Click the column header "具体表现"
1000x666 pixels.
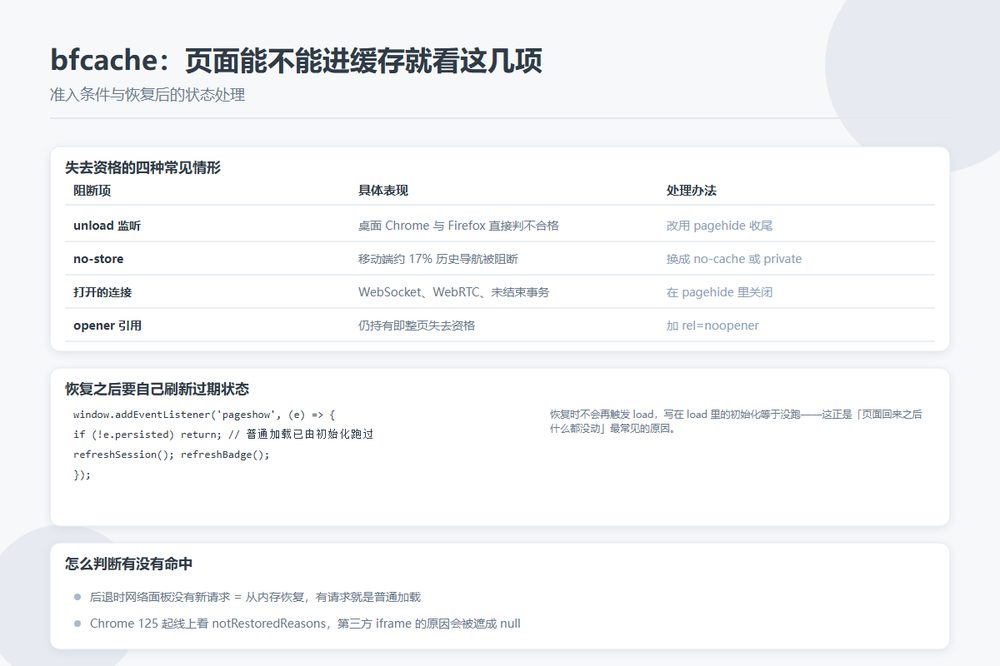[383, 191]
